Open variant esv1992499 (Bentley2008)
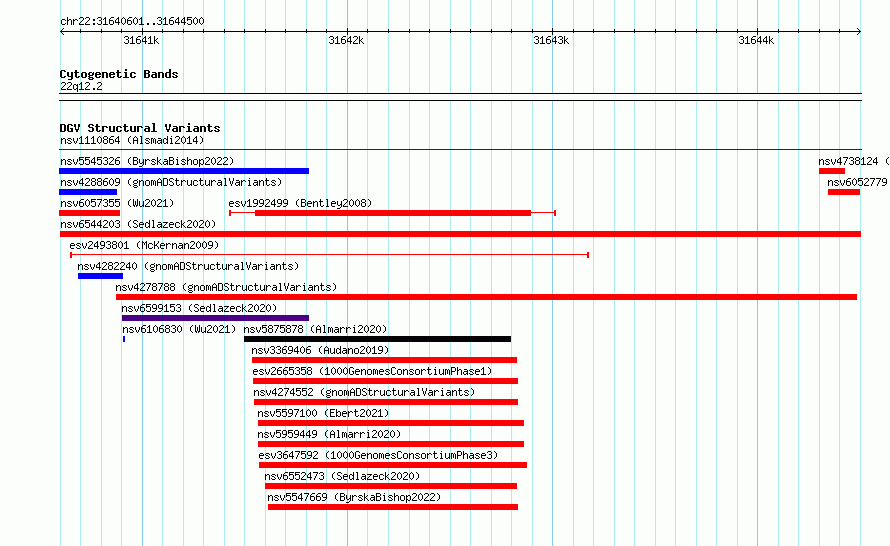This screenshot has height=546, width=890. tap(300, 203)
